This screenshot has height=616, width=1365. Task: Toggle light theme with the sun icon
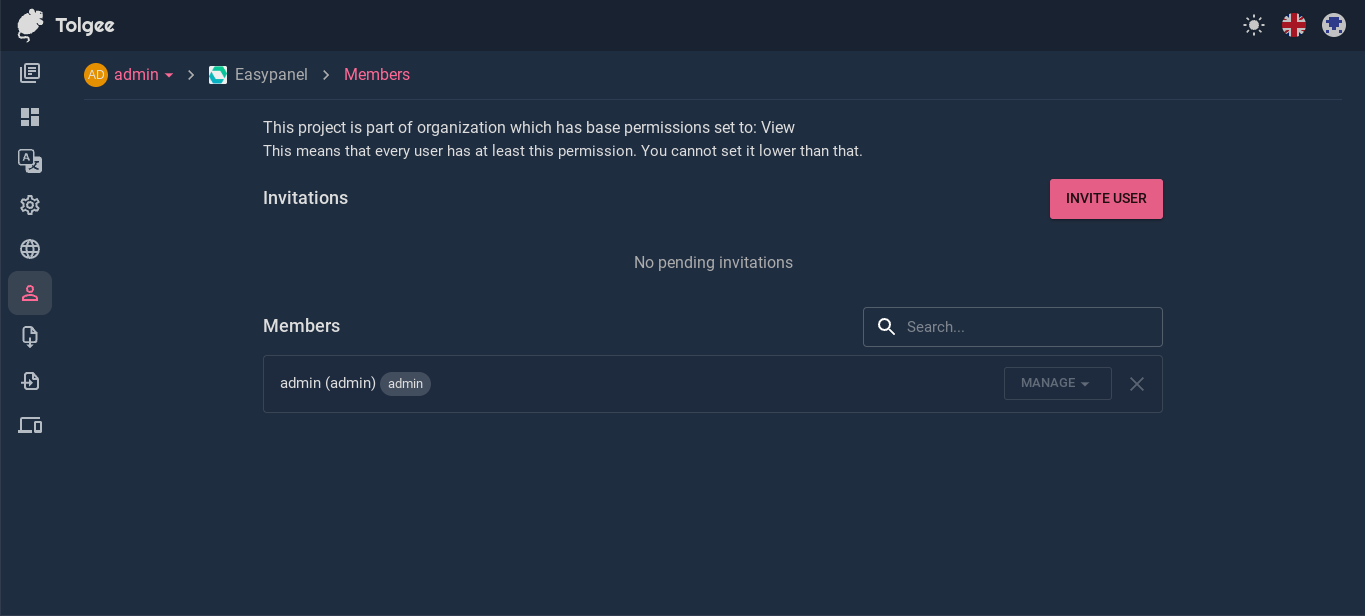click(1253, 25)
